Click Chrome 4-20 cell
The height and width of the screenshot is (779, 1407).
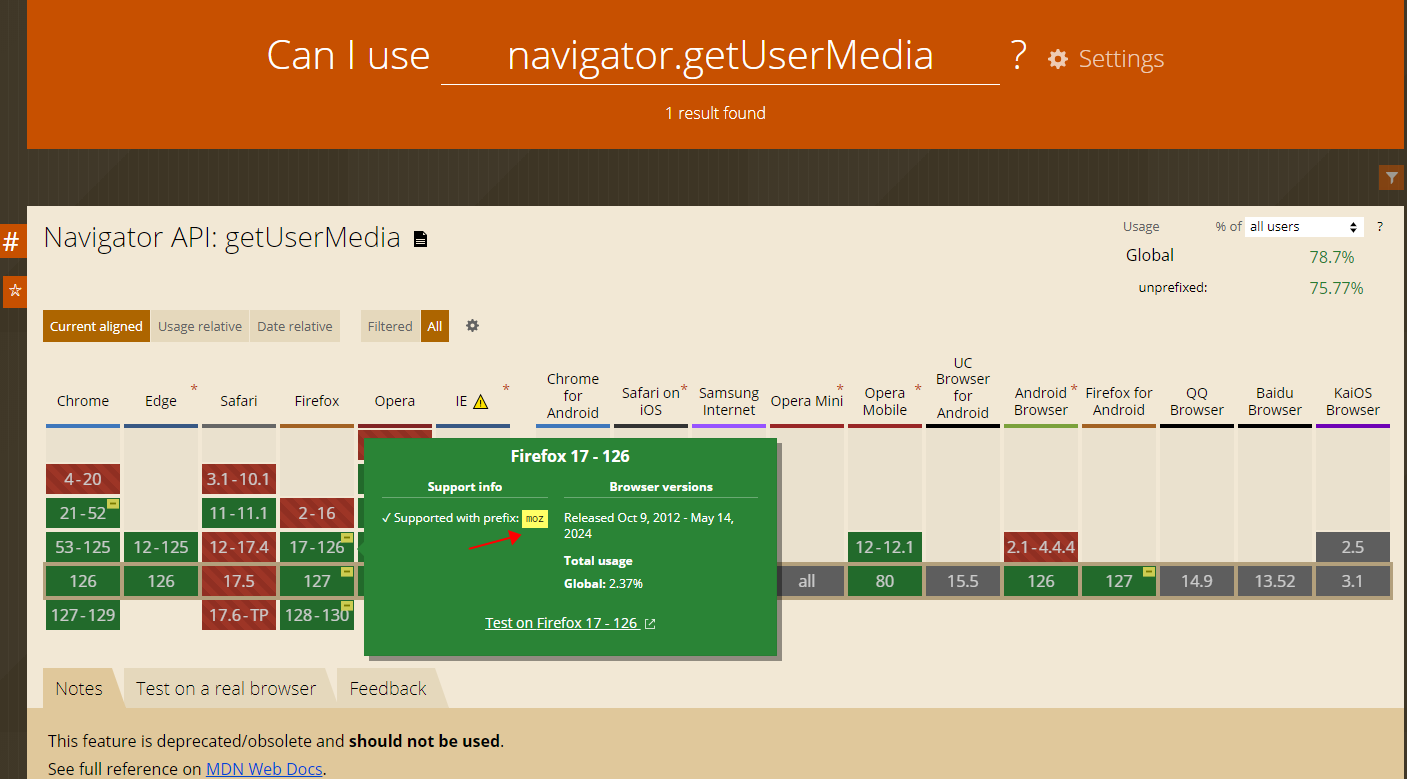click(x=83, y=479)
